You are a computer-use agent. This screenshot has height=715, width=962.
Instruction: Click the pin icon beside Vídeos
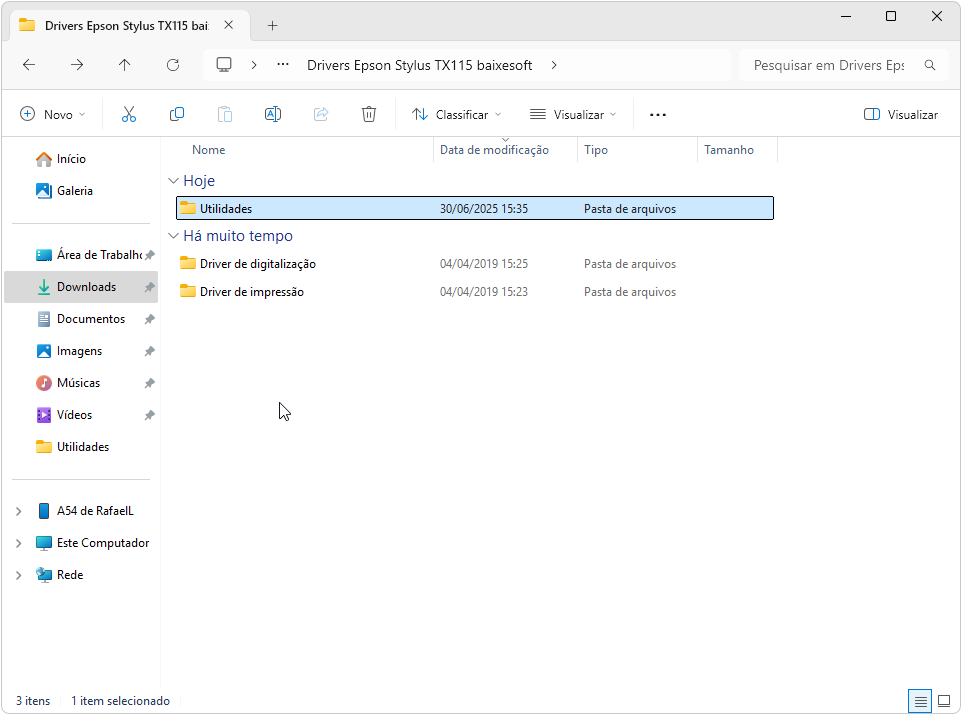[x=149, y=415]
